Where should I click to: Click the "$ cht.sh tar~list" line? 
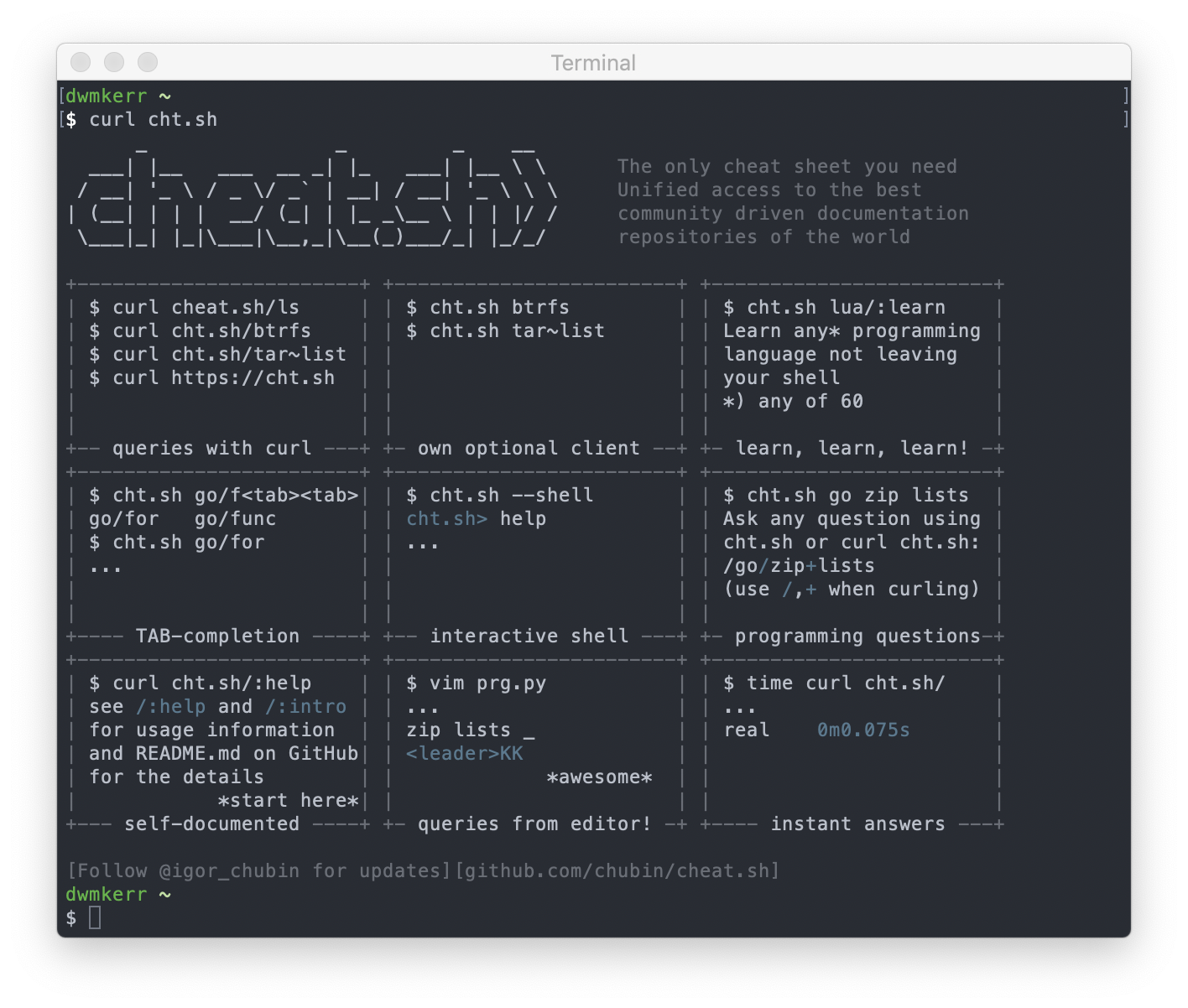(x=506, y=330)
